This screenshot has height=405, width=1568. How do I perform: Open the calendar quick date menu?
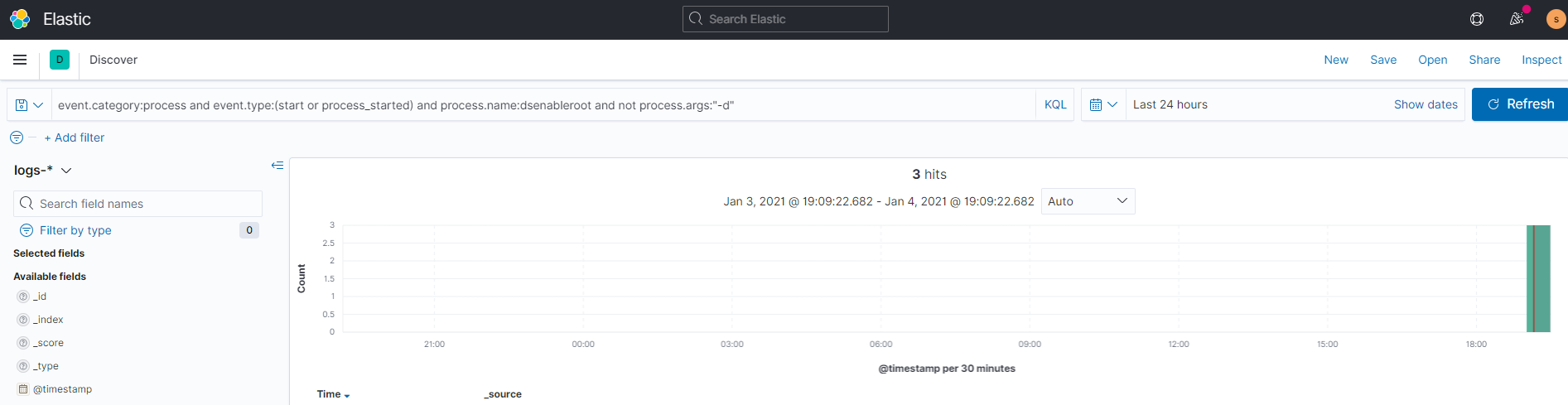coord(1103,104)
